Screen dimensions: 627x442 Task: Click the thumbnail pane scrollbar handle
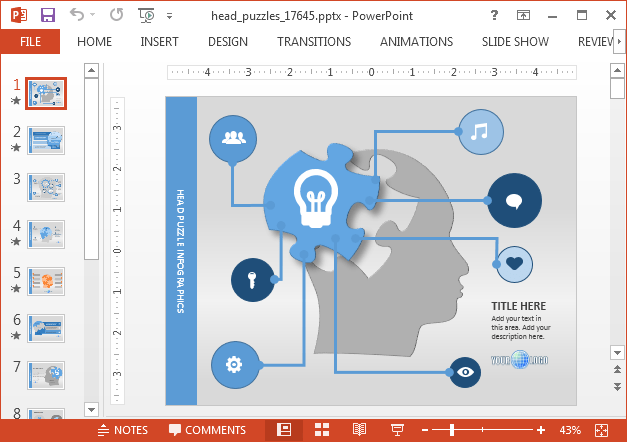(x=92, y=169)
